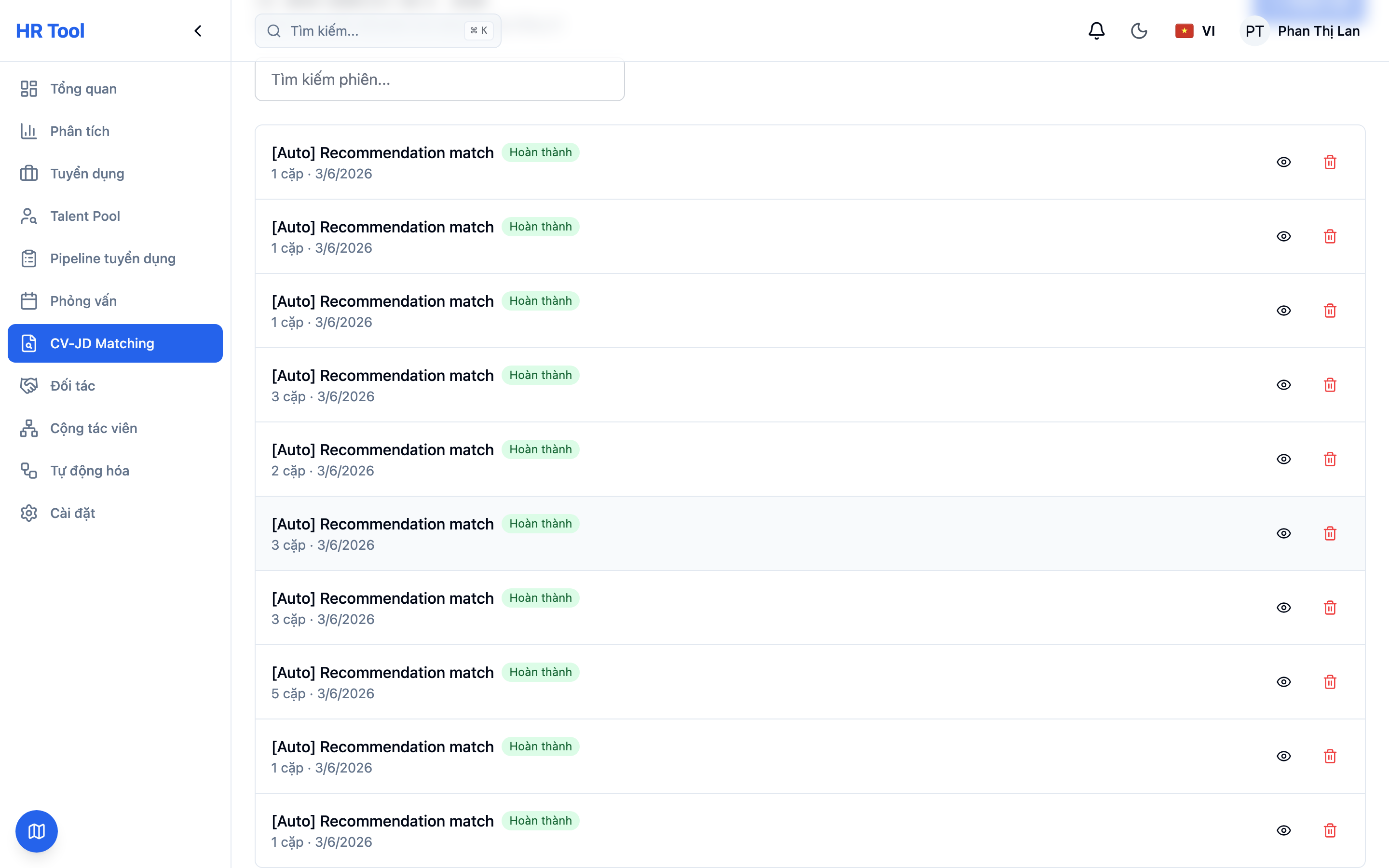Delete the third 1 cặp session

pyautogui.click(x=1330, y=311)
